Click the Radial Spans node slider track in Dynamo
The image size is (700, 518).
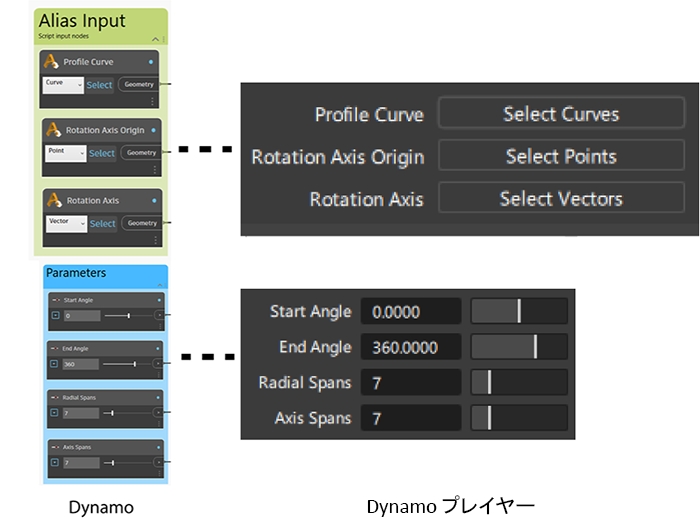point(127,413)
